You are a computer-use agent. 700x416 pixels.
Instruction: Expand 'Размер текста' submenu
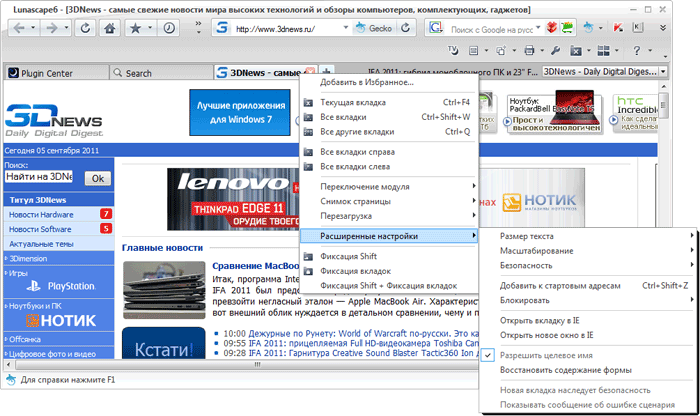point(588,236)
